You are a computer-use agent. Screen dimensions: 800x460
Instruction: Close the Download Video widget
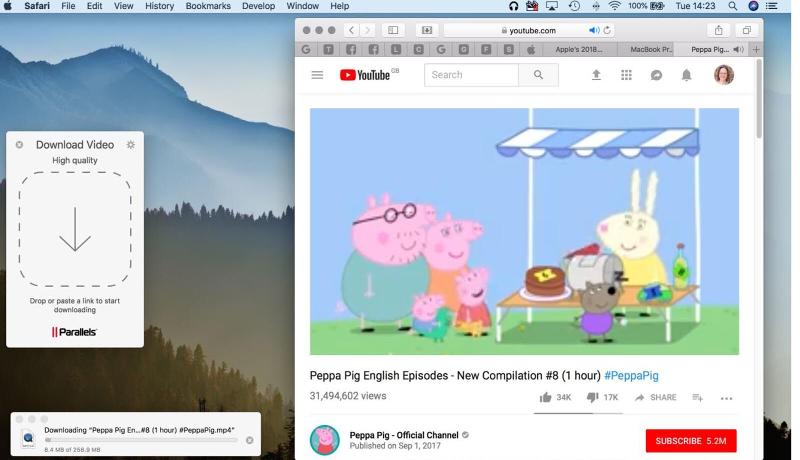tap(19, 145)
